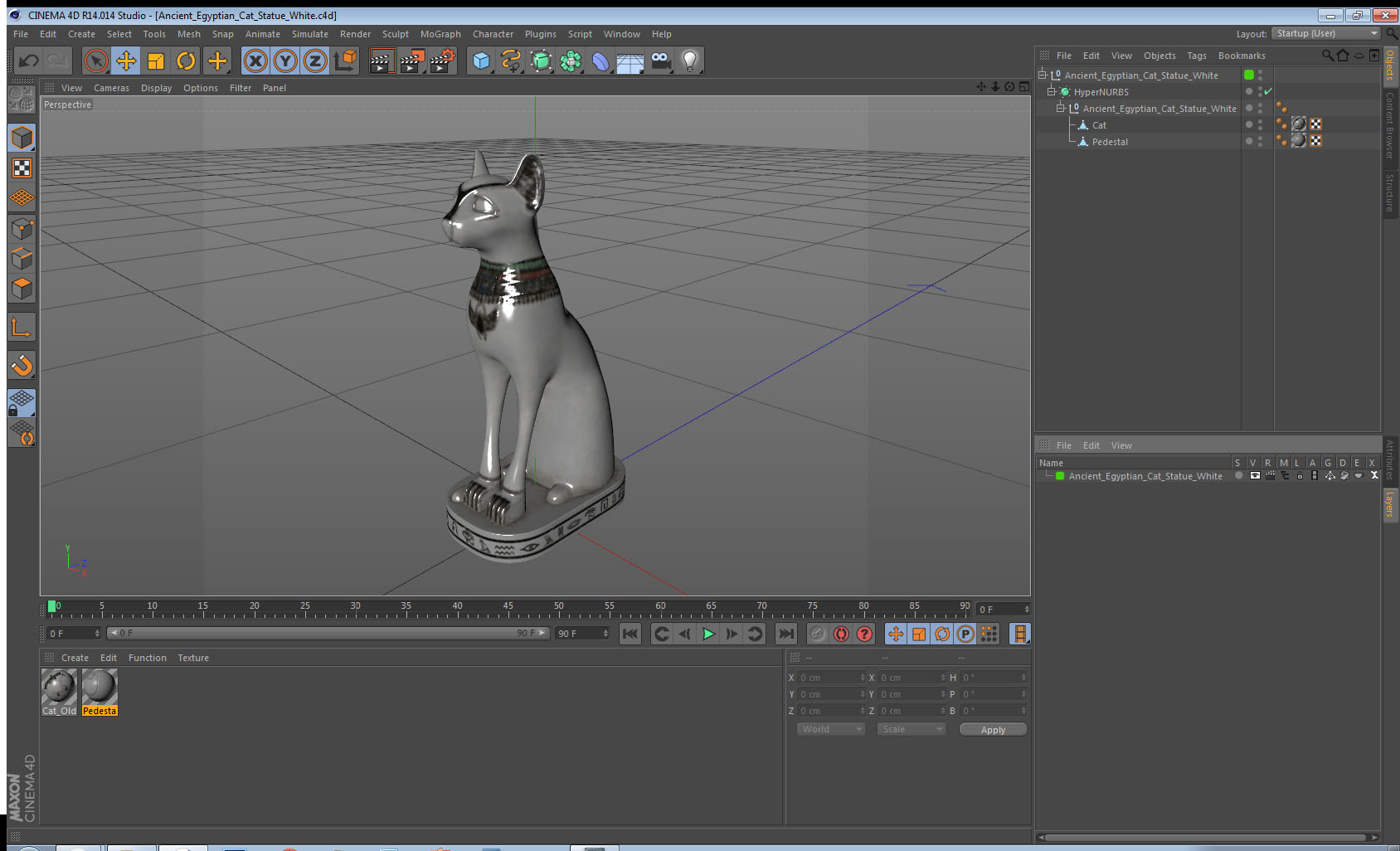Select the Live Selection tool
The image size is (1400, 851).
96,61
